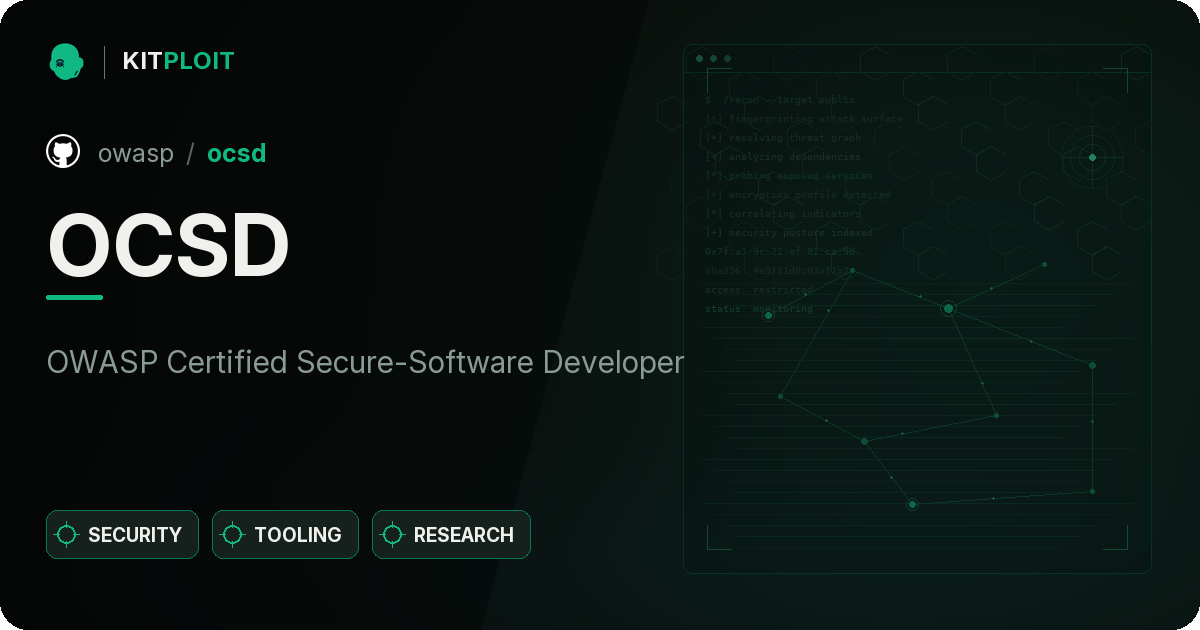Screen dimensions: 1200x630
Task: Click the large OCSD title
Action: click(169, 246)
